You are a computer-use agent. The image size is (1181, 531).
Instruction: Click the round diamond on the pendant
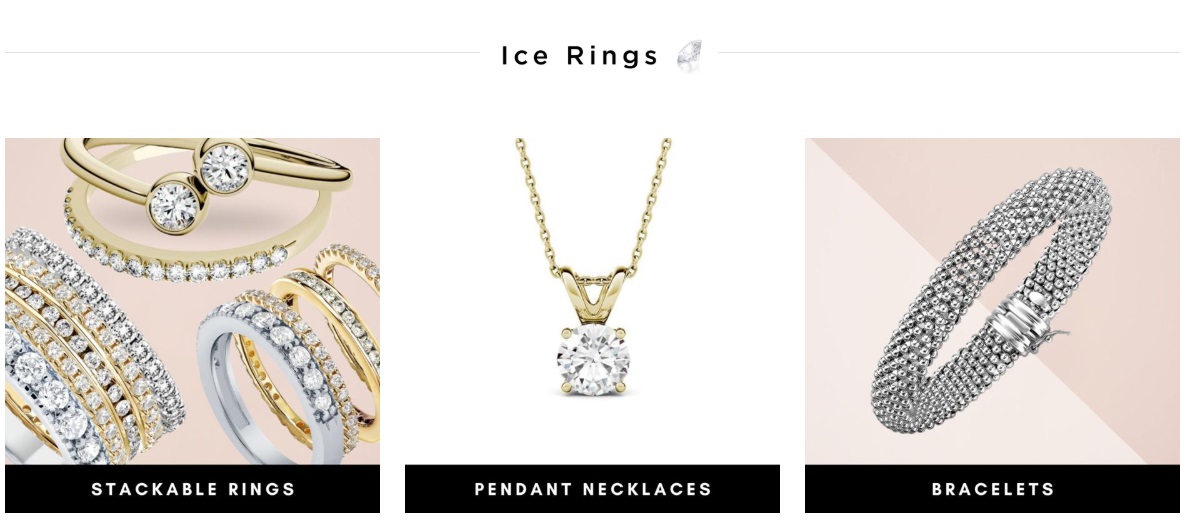(593, 360)
